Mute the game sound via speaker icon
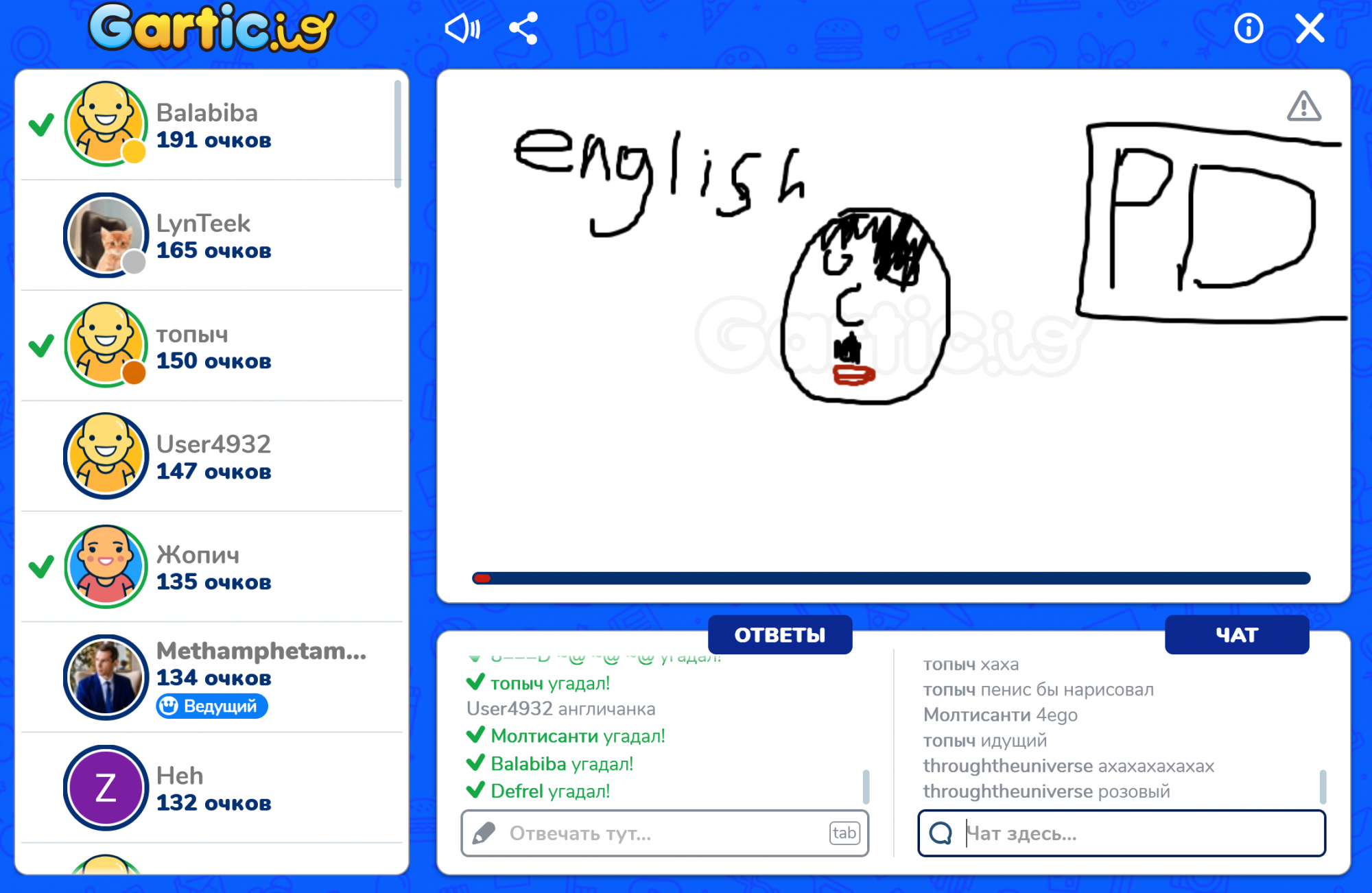The image size is (1372, 893). (462, 29)
